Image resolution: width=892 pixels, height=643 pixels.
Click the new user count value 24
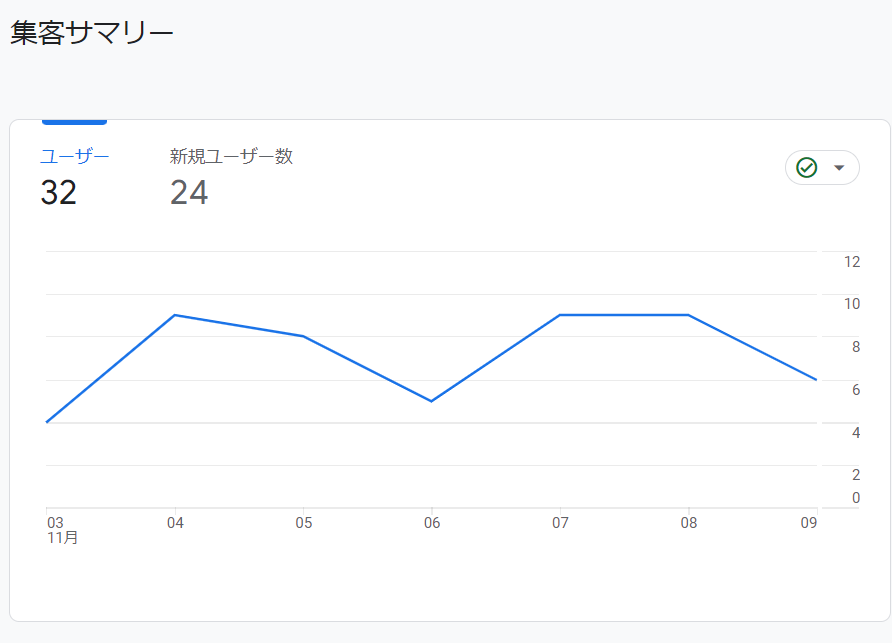pos(189,192)
